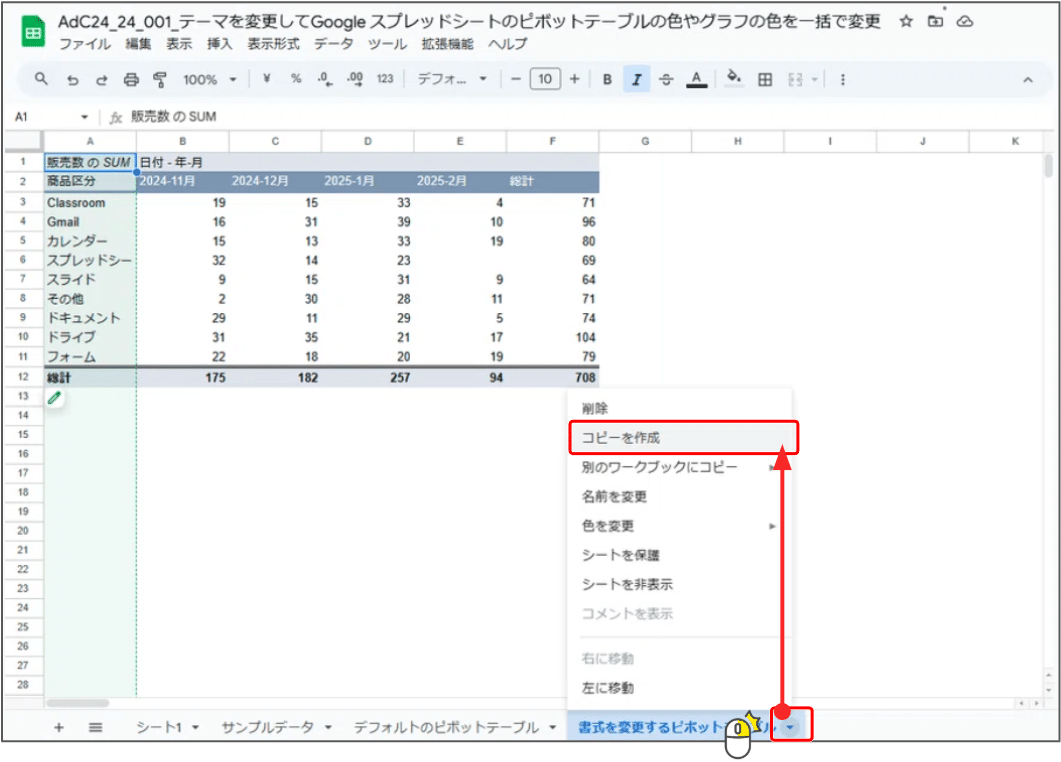Open more number formats 123

coord(385,79)
